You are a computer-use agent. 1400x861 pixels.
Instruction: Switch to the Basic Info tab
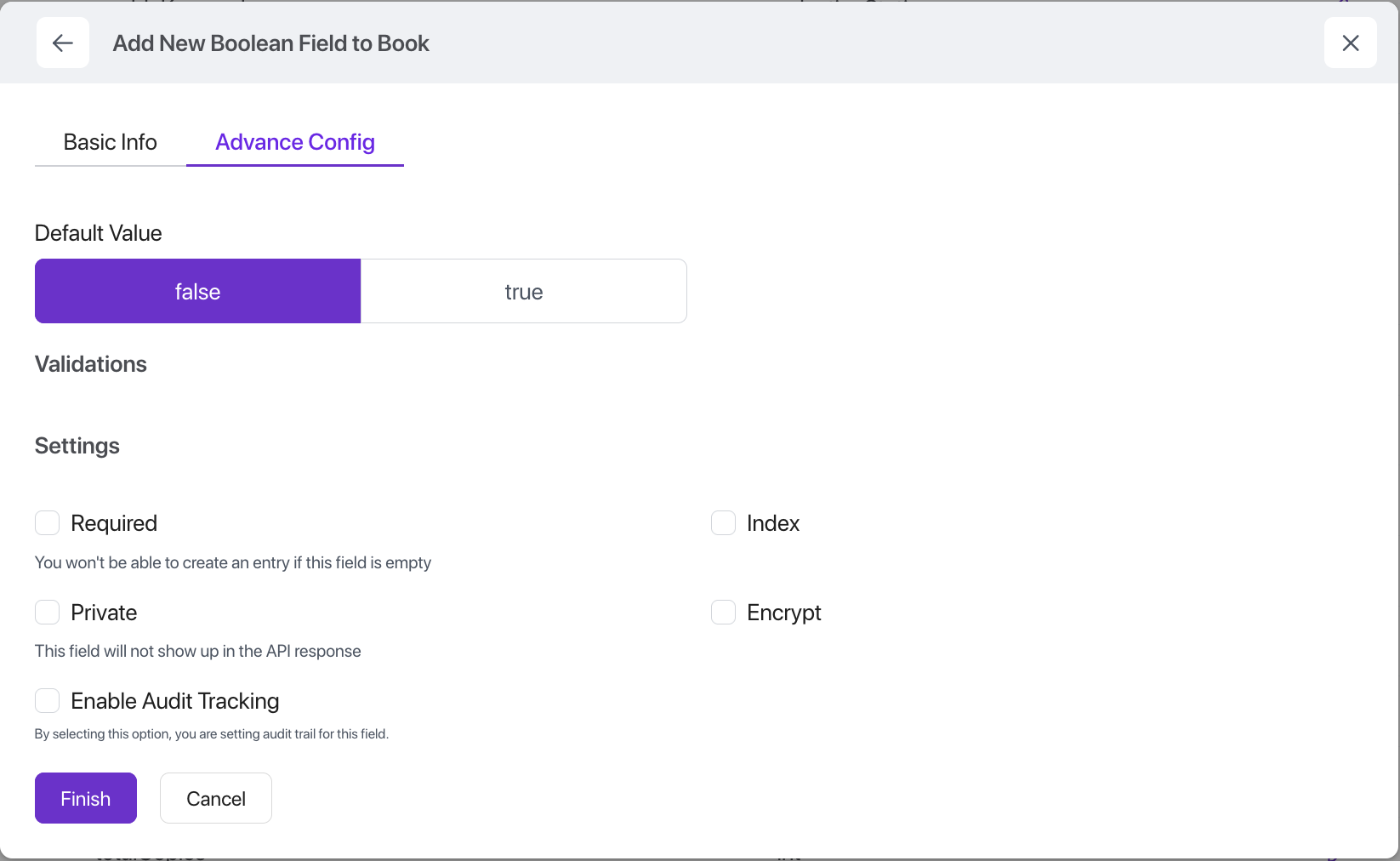pyautogui.click(x=111, y=142)
